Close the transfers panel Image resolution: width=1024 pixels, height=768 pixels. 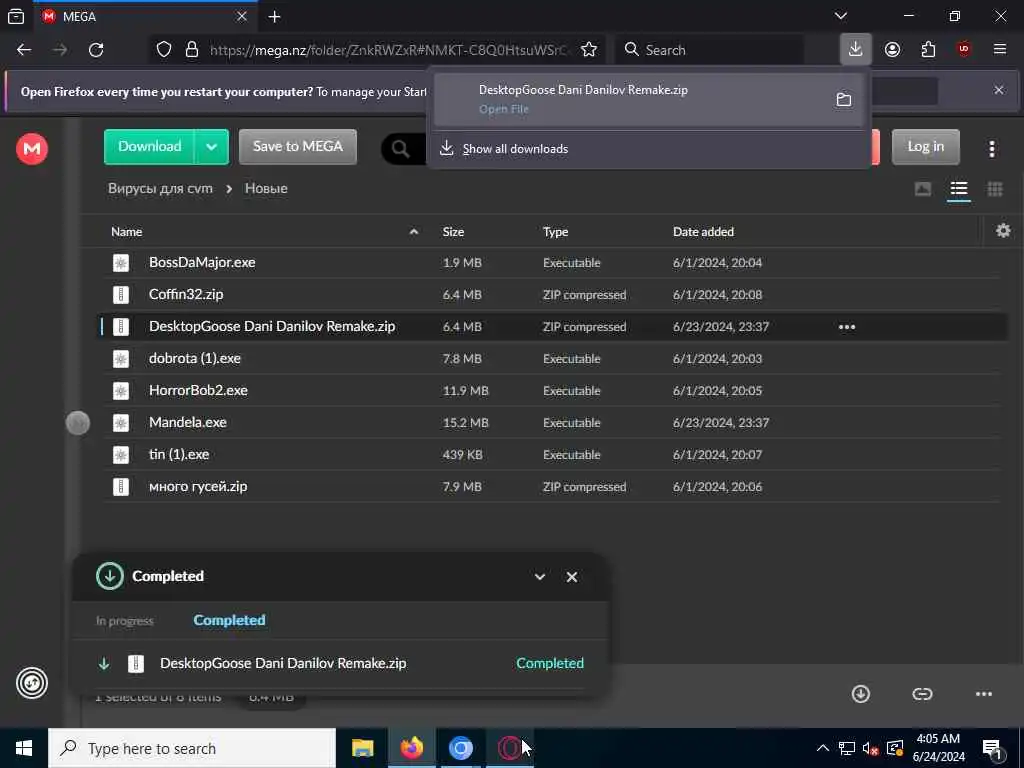(x=571, y=577)
